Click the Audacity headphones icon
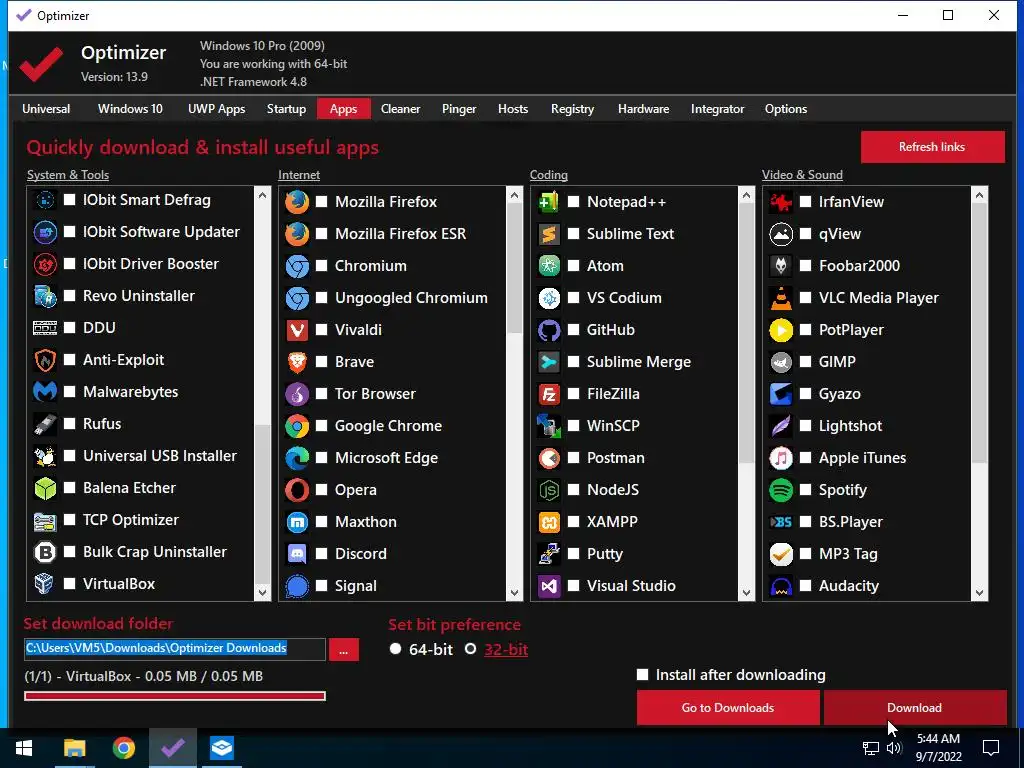 click(x=781, y=586)
